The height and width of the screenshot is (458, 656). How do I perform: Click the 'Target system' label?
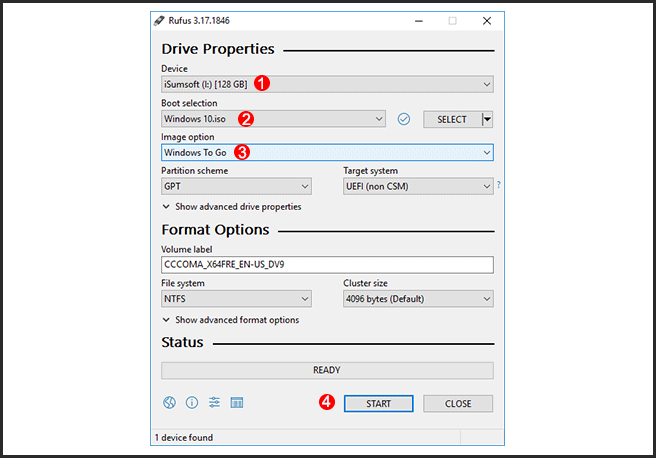(x=371, y=171)
